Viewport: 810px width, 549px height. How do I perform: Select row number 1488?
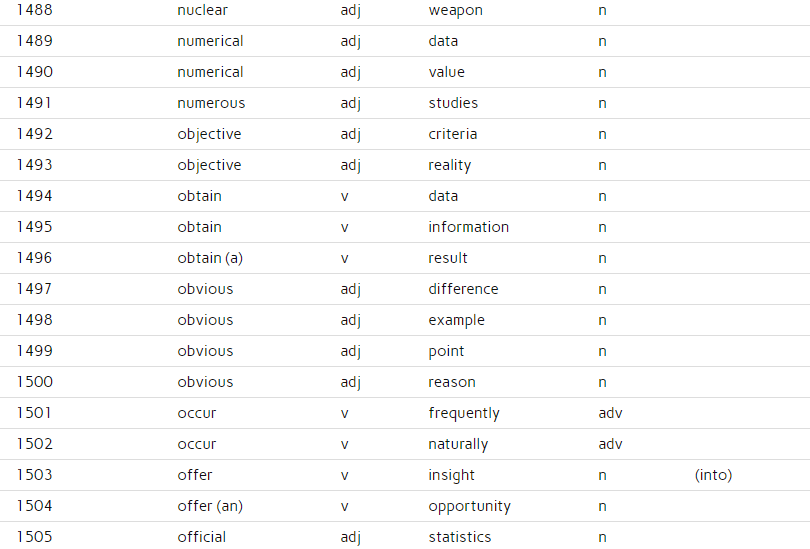coord(35,10)
